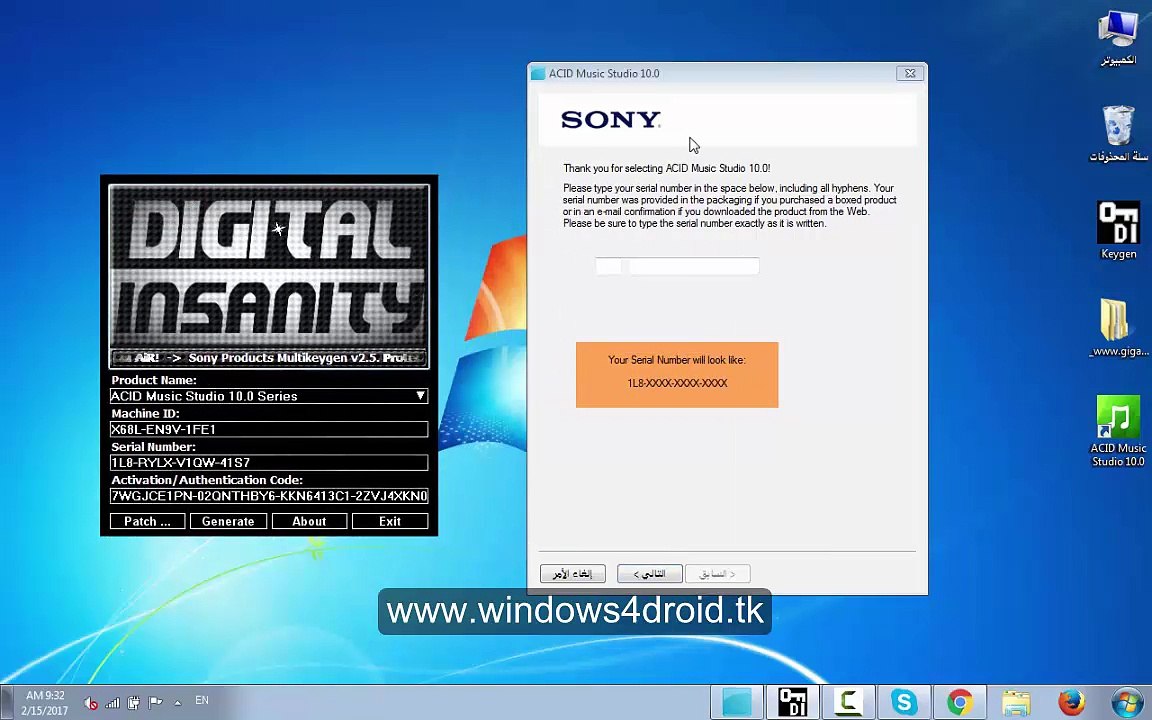Open the About button in keygen
The width and height of the screenshot is (1152, 720).
click(x=309, y=521)
